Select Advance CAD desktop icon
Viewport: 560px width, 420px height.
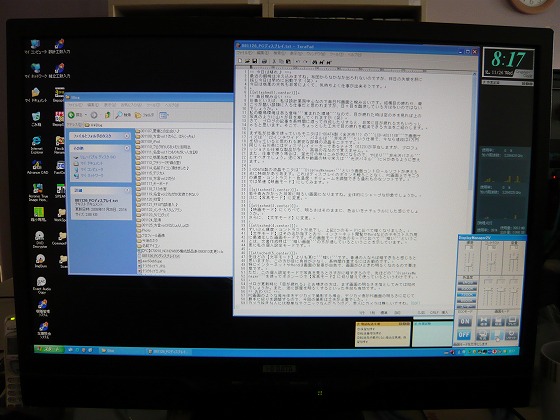37,168
